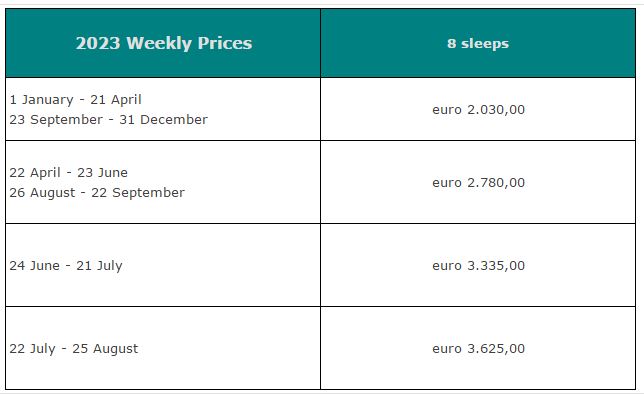Select the euro 3.335,00 price

pyautogui.click(x=478, y=265)
